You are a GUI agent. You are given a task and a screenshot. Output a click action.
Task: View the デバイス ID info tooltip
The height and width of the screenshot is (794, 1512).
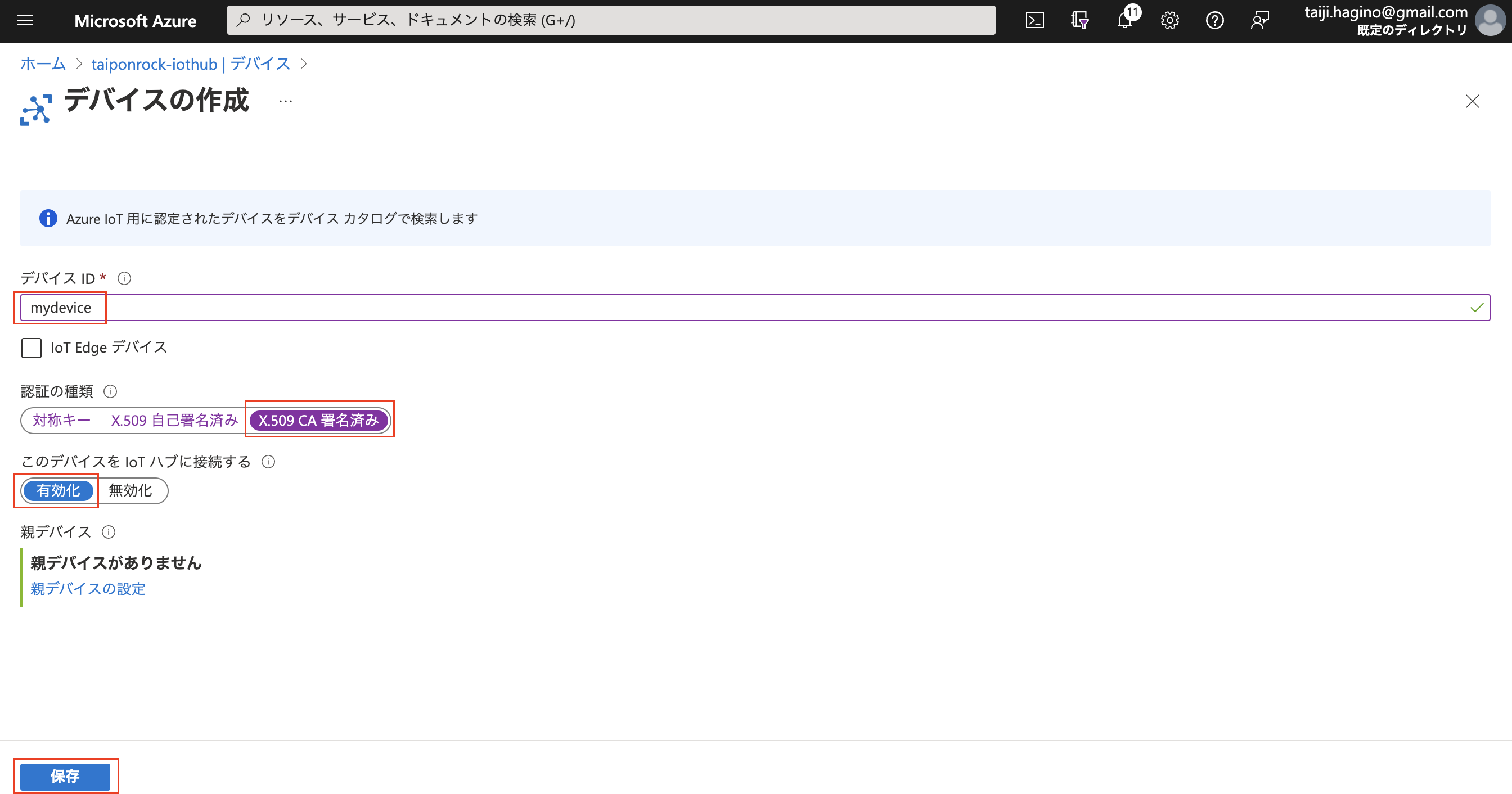[124, 278]
